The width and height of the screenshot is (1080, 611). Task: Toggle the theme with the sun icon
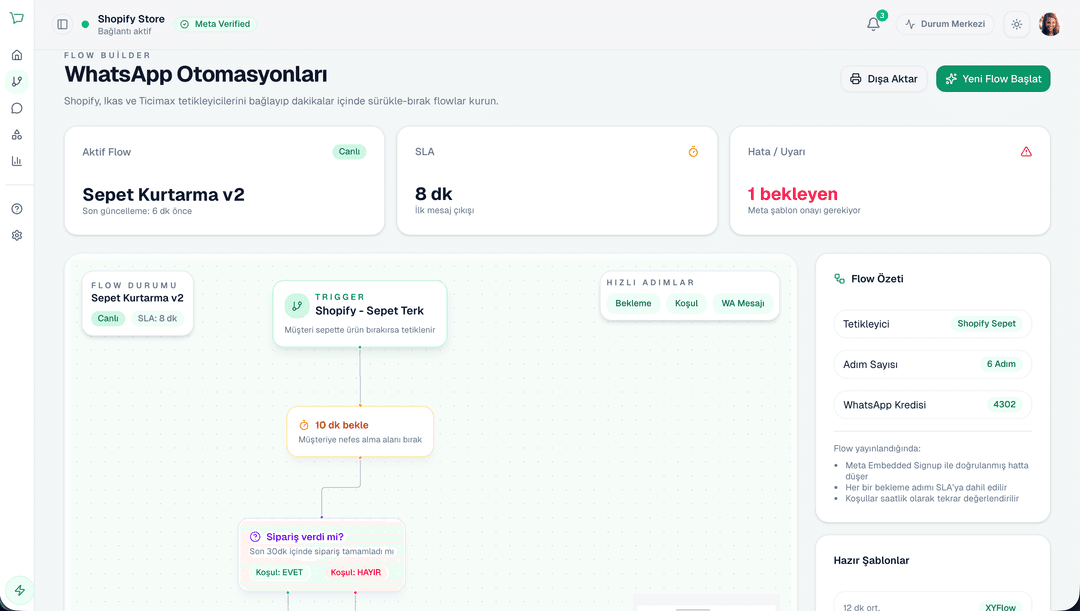pos(1016,24)
